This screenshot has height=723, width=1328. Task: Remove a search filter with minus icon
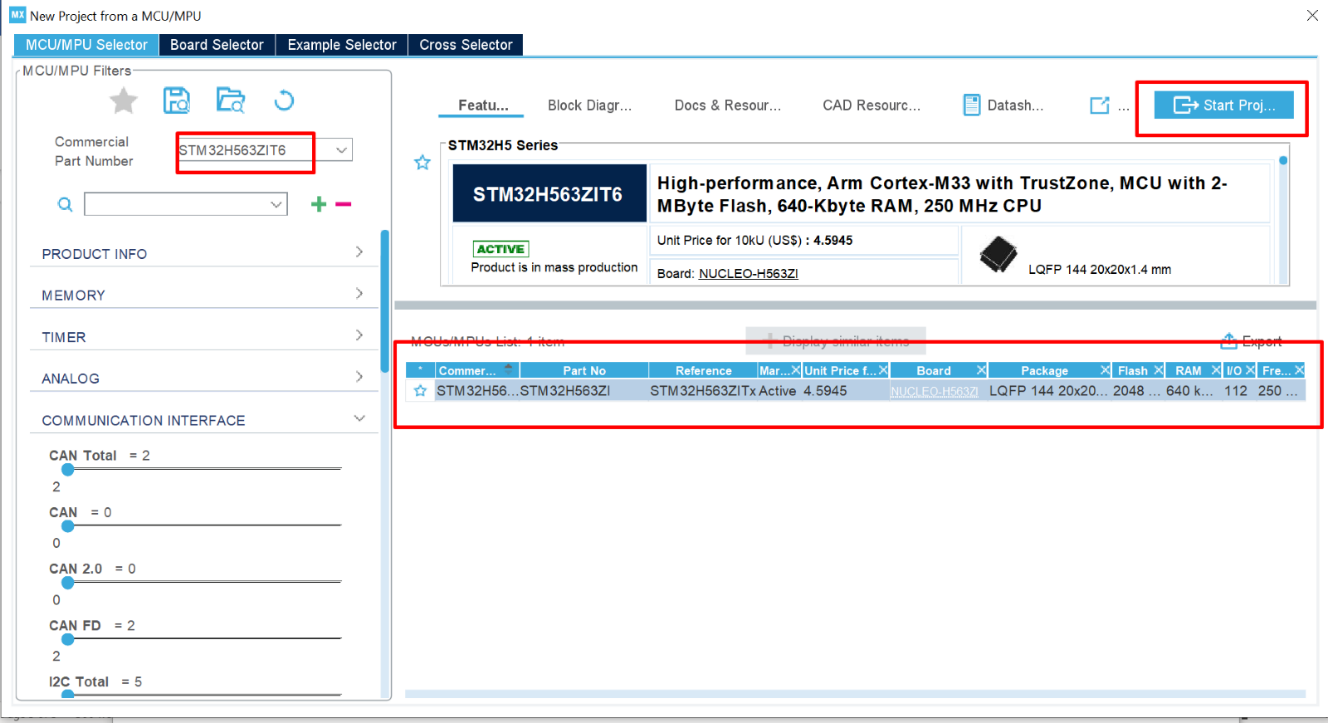click(343, 204)
